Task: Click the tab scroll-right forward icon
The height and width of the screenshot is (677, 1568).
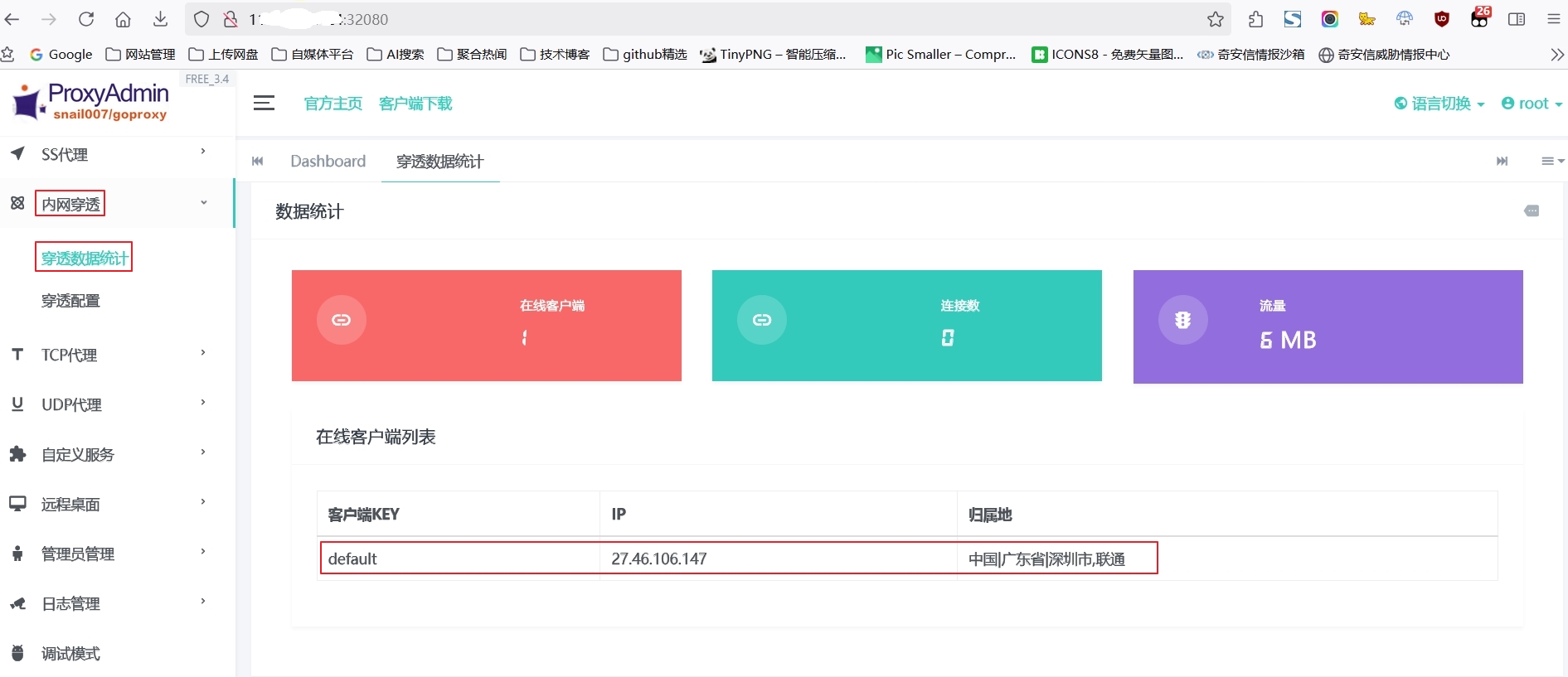Action: [1502, 162]
